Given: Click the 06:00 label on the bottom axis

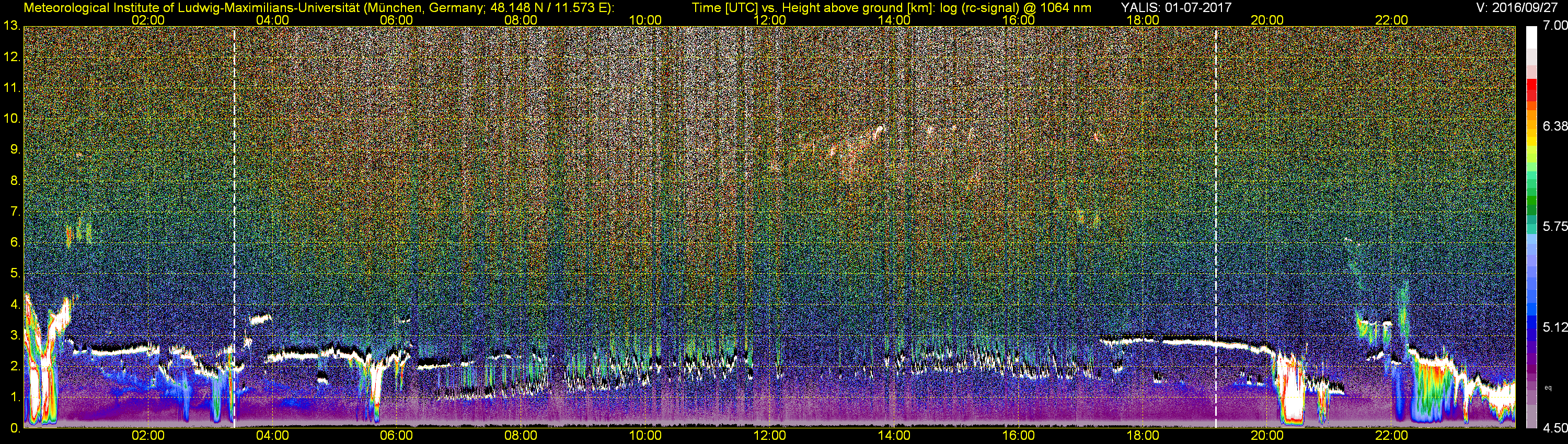Looking at the screenshot, I should [x=396, y=436].
